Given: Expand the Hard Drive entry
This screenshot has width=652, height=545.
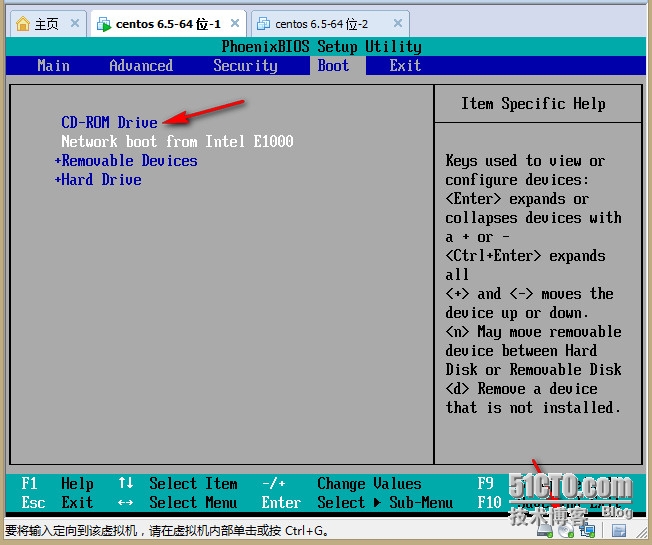Looking at the screenshot, I should pyautogui.click(x=98, y=180).
